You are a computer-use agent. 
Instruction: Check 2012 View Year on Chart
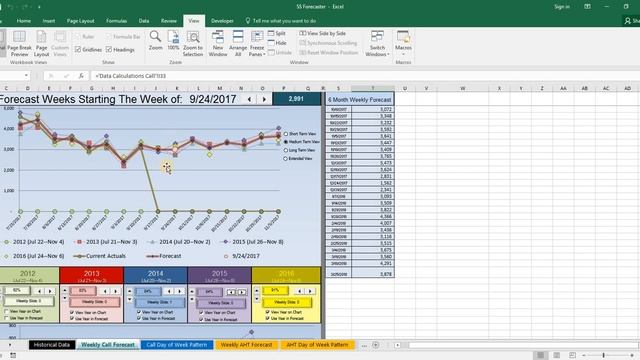(7, 311)
